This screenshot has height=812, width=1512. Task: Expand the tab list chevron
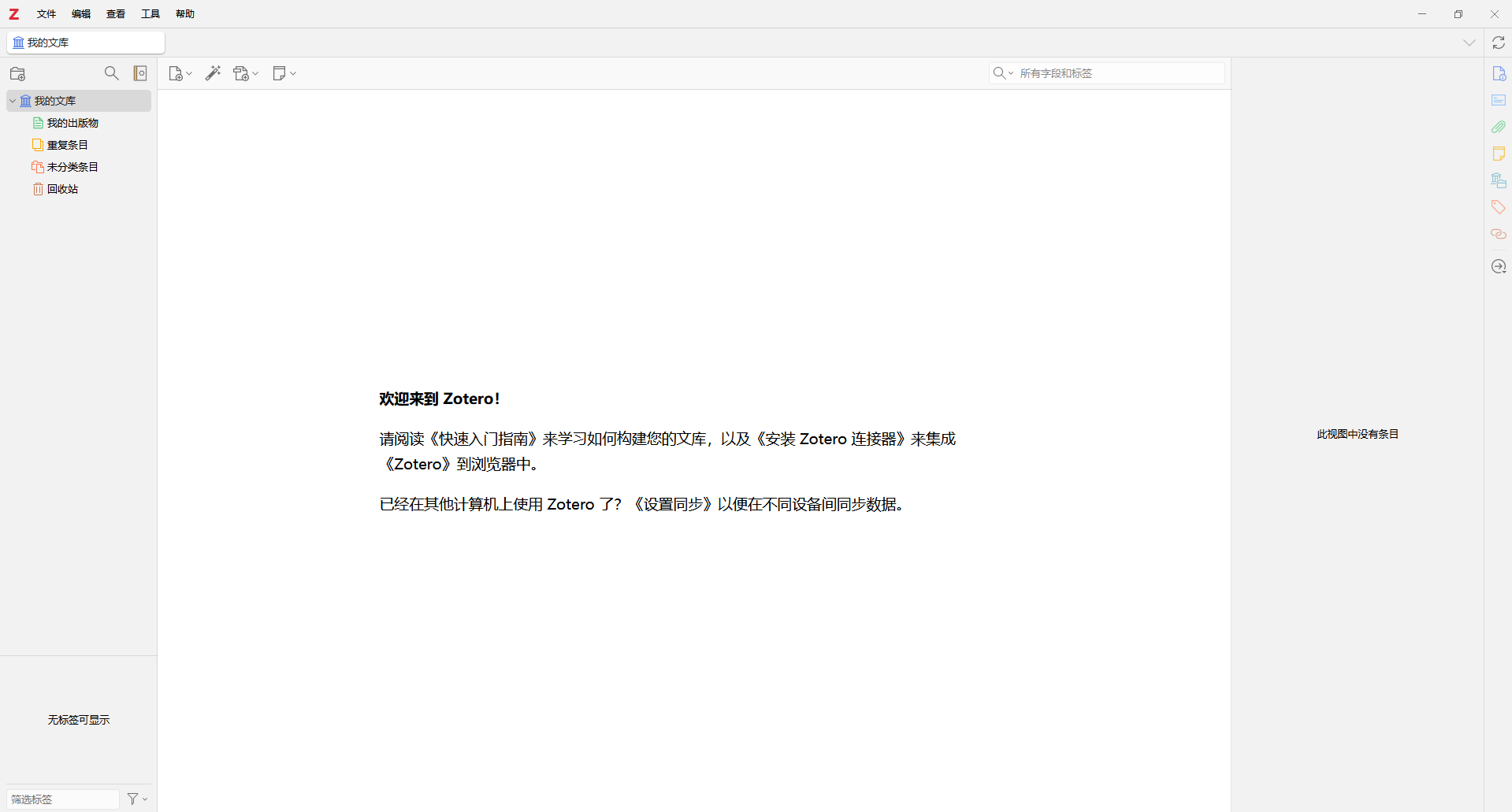[1469, 43]
